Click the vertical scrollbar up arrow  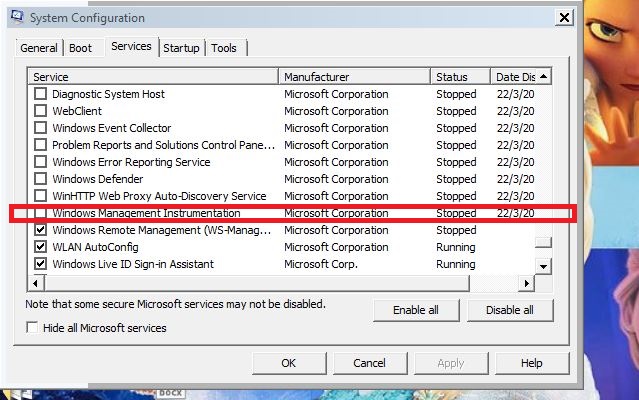[x=544, y=76]
